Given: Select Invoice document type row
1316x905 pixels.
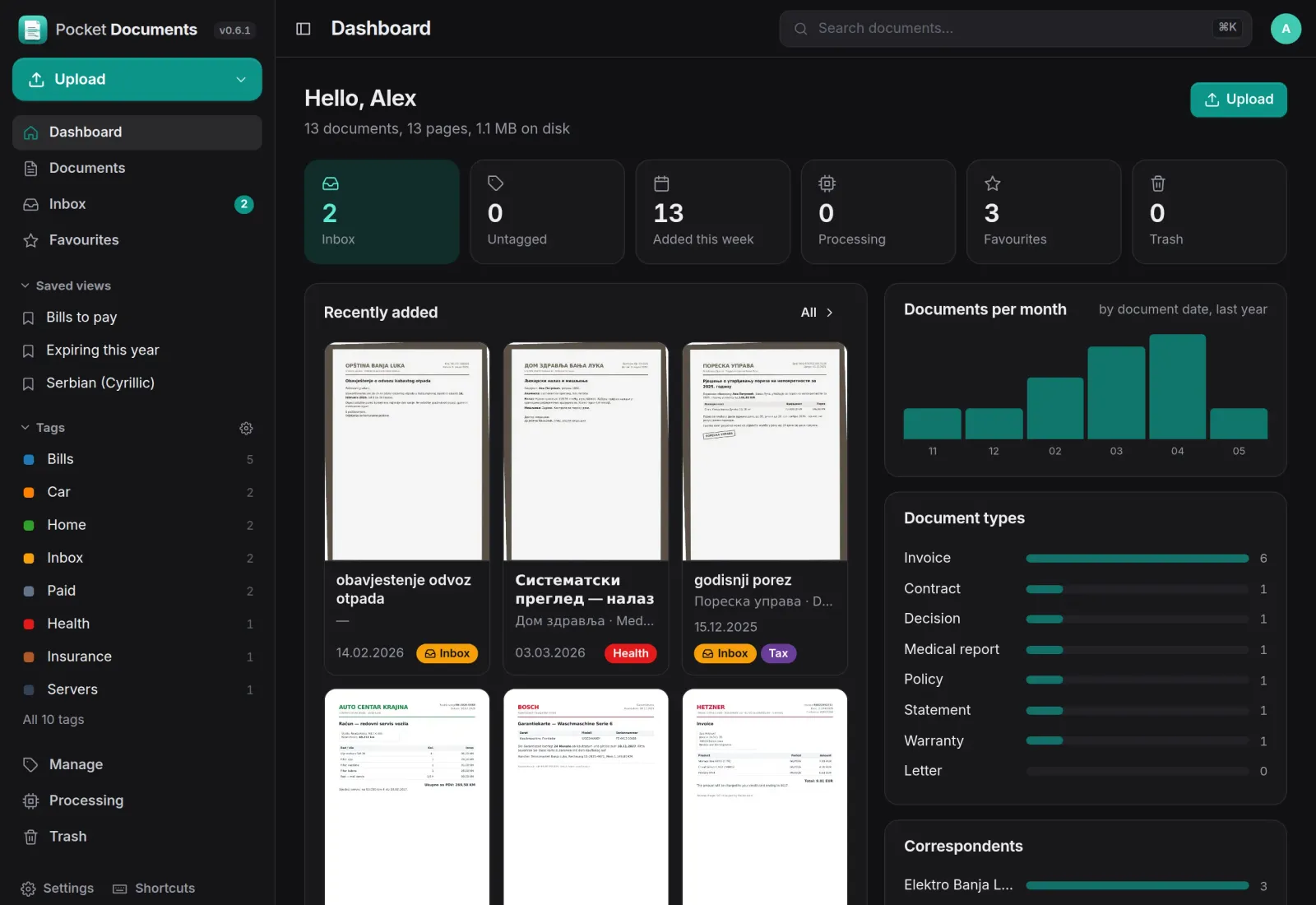Looking at the screenshot, I should (1085, 559).
